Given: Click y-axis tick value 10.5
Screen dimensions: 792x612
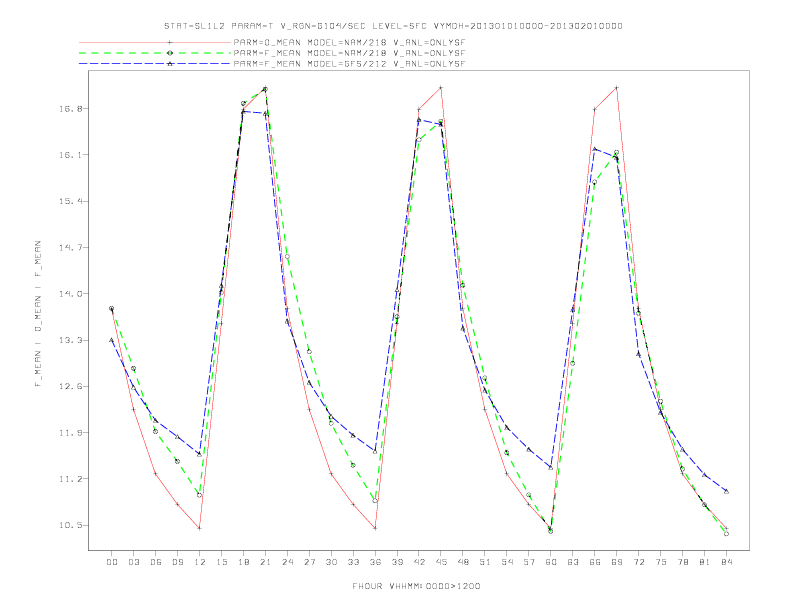Looking at the screenshot, I should [70, 525].
